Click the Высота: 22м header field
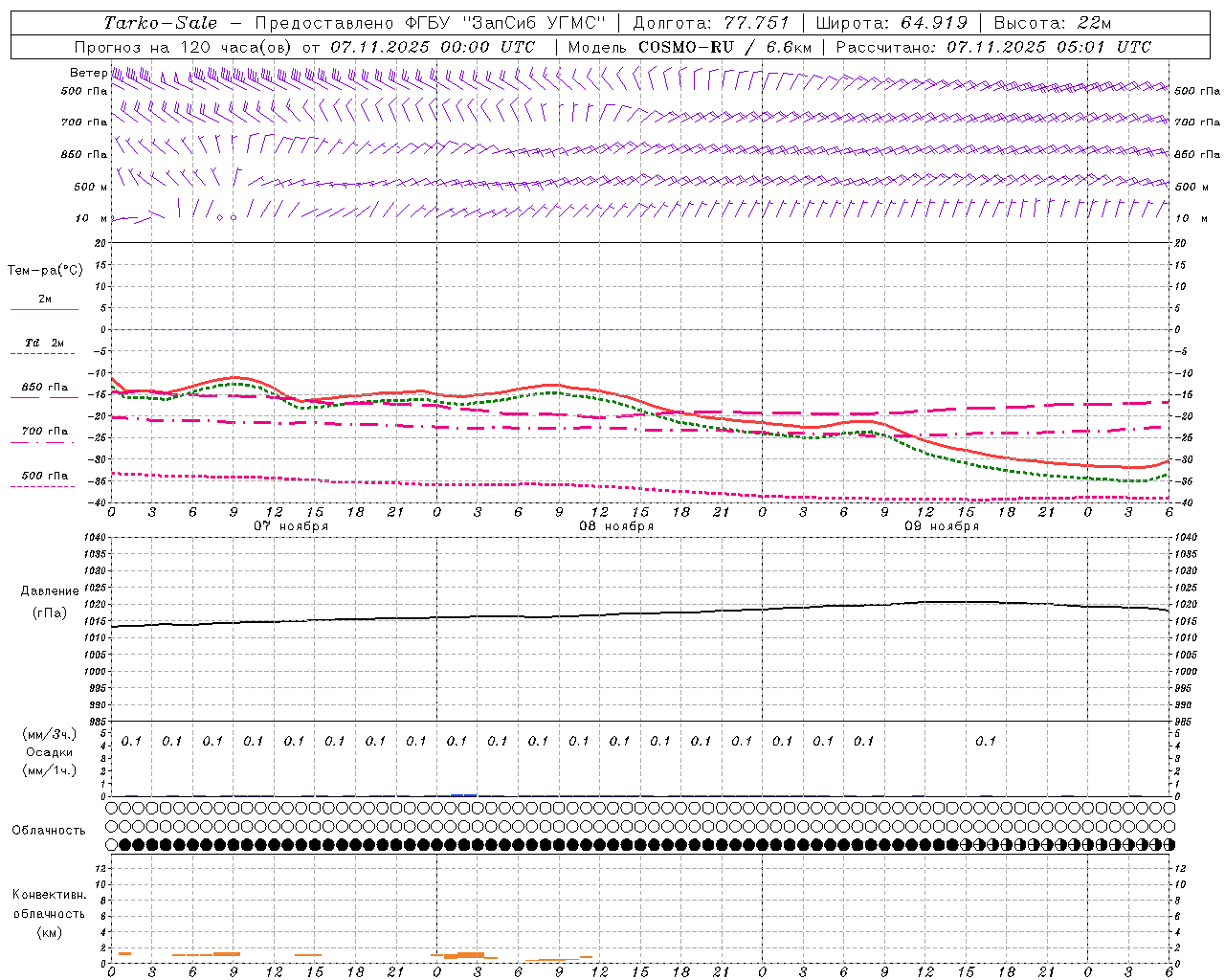Screen dimensions: 1225x980 tap(1053, 23)
